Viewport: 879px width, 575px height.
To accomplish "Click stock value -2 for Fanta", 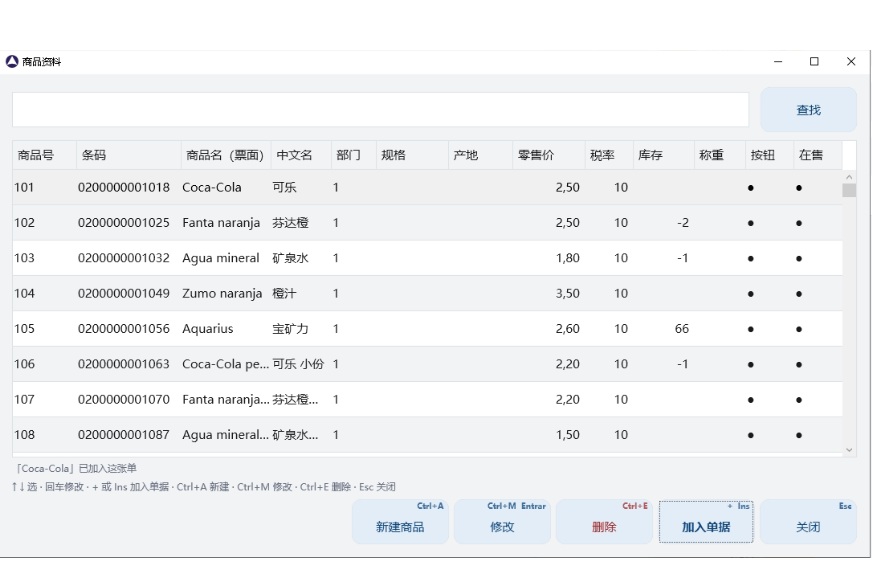I will pyautogui.click(x=682, y=222).
